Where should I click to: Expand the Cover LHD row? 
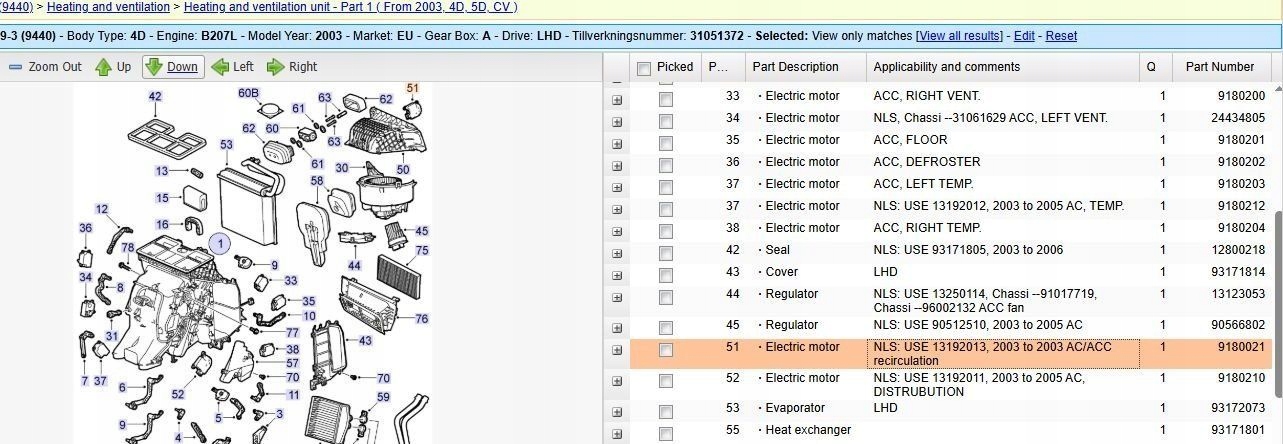click(x=617, y=273)
